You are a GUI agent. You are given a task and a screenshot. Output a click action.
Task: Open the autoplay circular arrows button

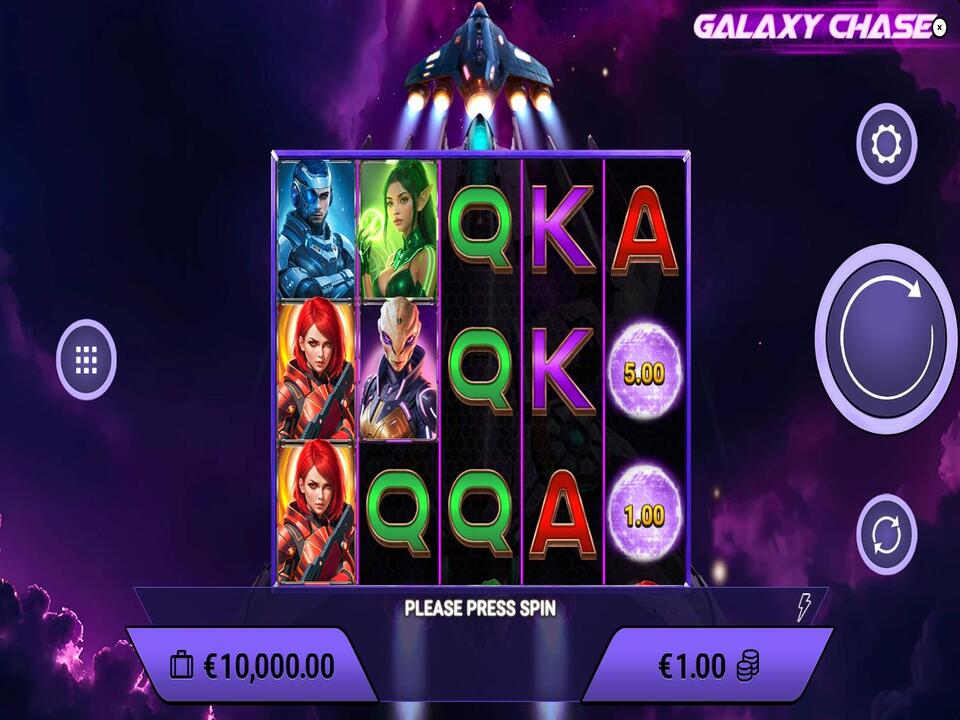(886, 534)
